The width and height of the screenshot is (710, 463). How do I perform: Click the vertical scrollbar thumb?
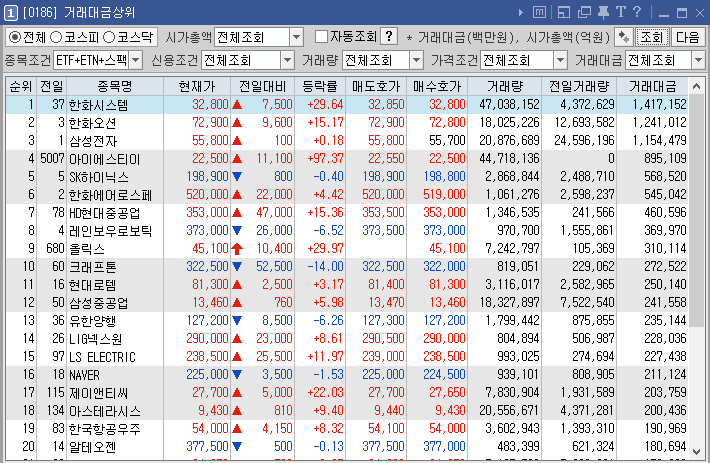(x=696, y=210)
